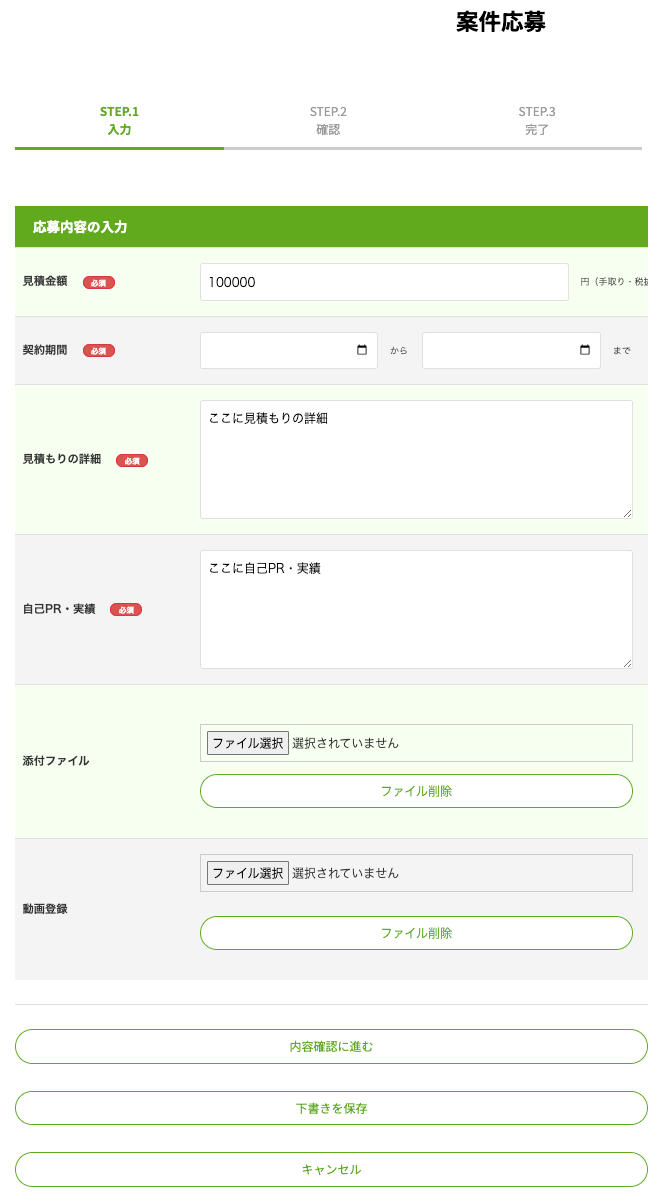This screenshot has width=664, height=1202.
Task: Open the contract end date calendar picker
Action: pos(585,351)
